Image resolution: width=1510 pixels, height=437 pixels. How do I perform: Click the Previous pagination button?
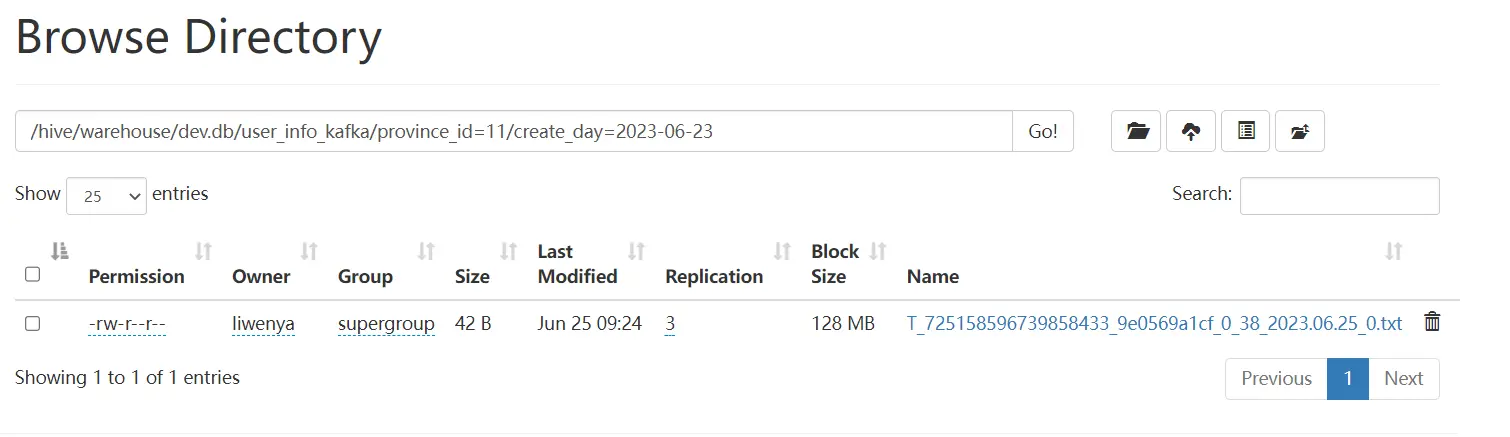point(1276,379)
